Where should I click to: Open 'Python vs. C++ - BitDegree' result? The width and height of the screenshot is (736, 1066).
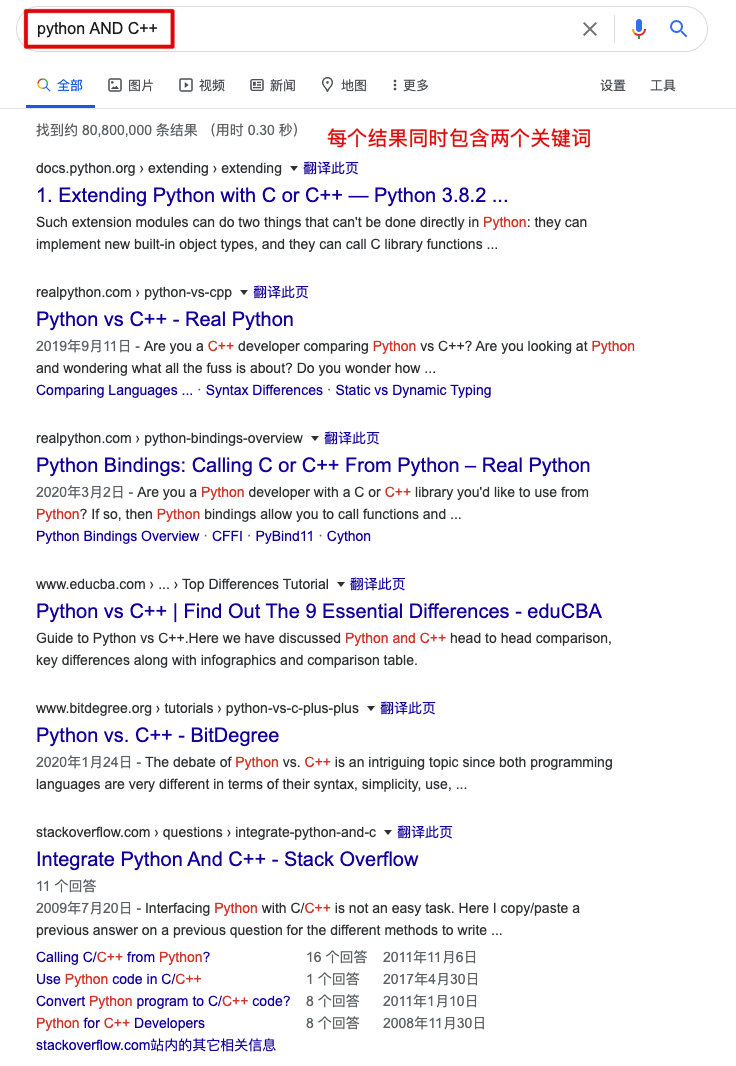[x=157, y=736]
